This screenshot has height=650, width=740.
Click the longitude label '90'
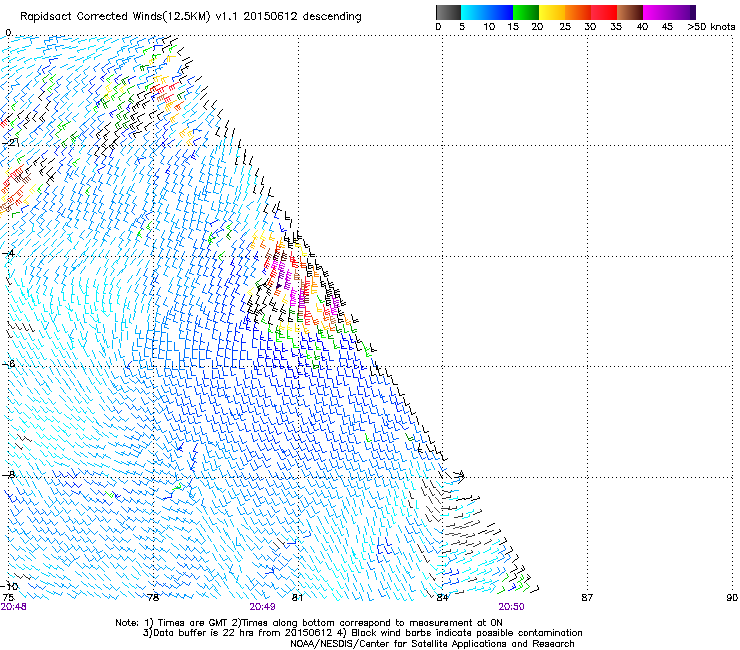[732, 598]
